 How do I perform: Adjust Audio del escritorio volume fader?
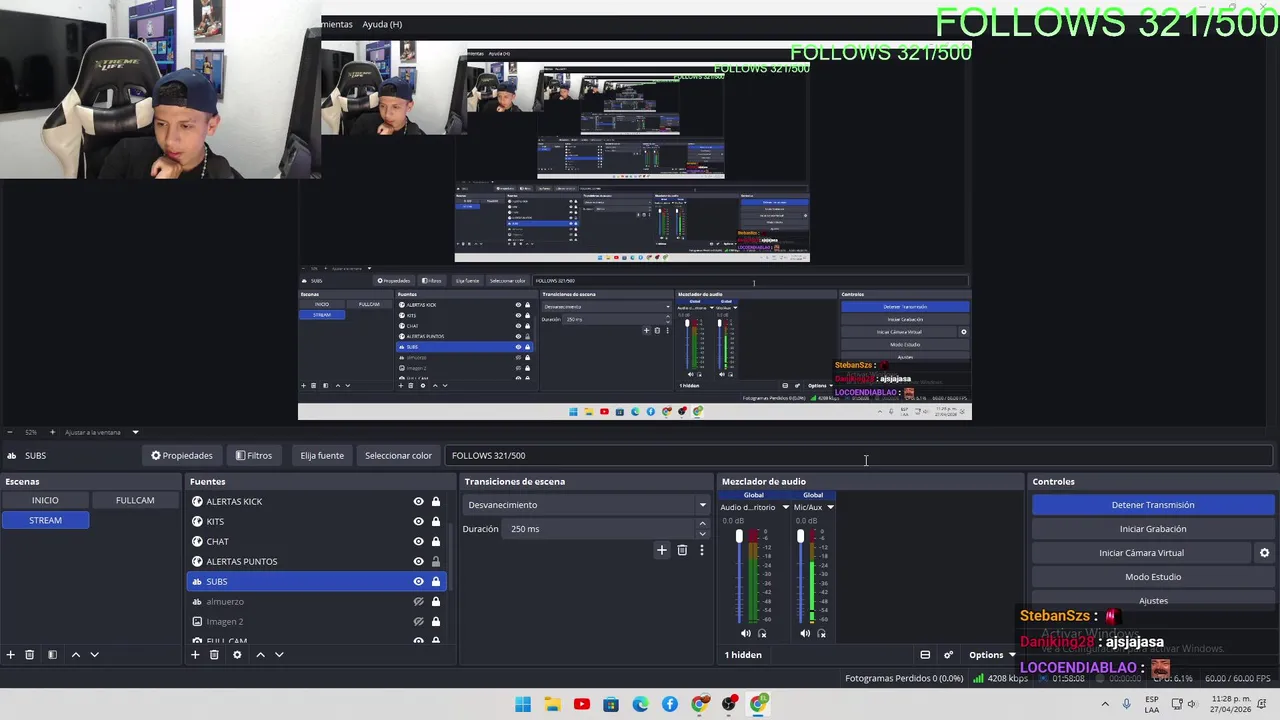[740, 538]
